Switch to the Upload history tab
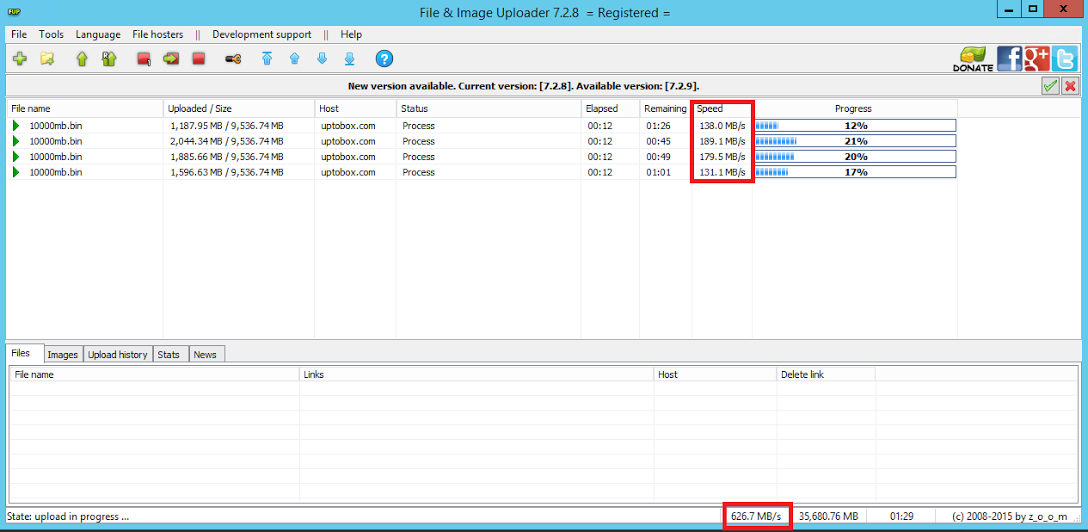Viewport: 1088px width, 532px height. (118, 354)
